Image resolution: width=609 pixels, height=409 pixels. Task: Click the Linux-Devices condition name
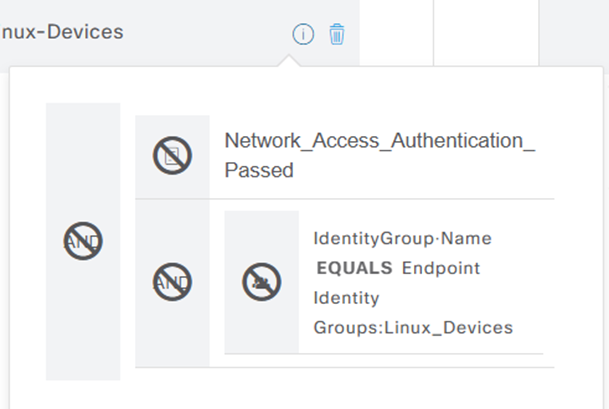pos(62,32)
